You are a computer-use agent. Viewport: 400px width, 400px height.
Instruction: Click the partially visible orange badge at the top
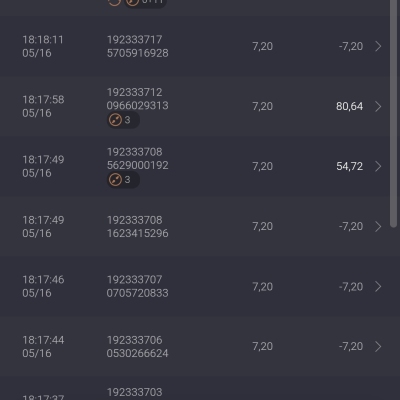145,3
